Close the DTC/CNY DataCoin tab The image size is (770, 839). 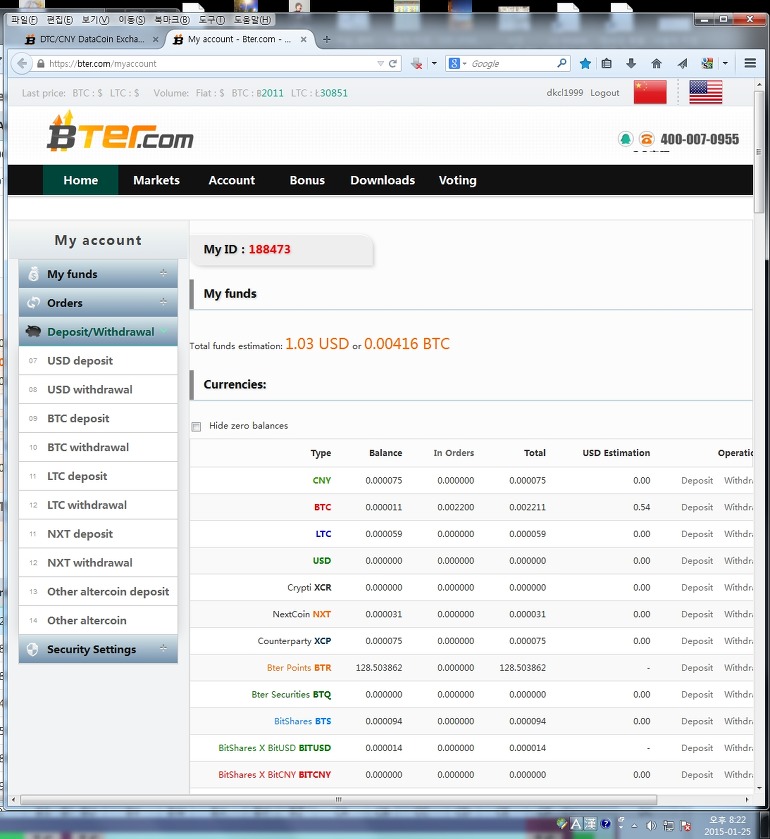[x=155, y=39]
